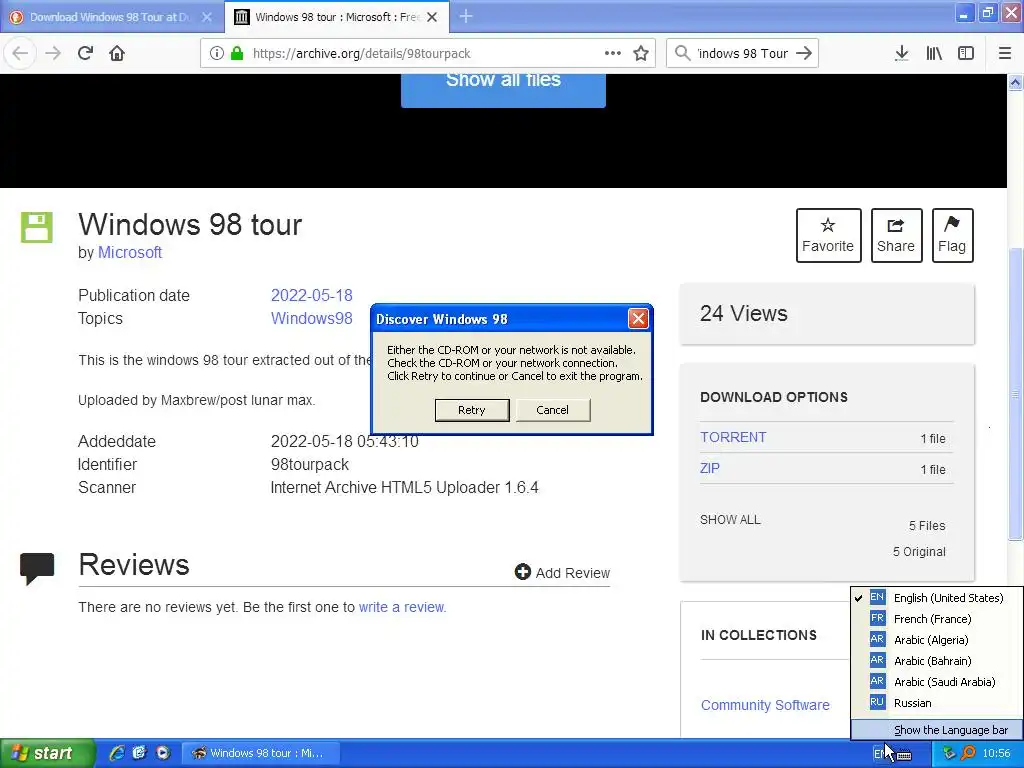Select English (United States) language
The image size is (1024, 768).
point(936,598)
